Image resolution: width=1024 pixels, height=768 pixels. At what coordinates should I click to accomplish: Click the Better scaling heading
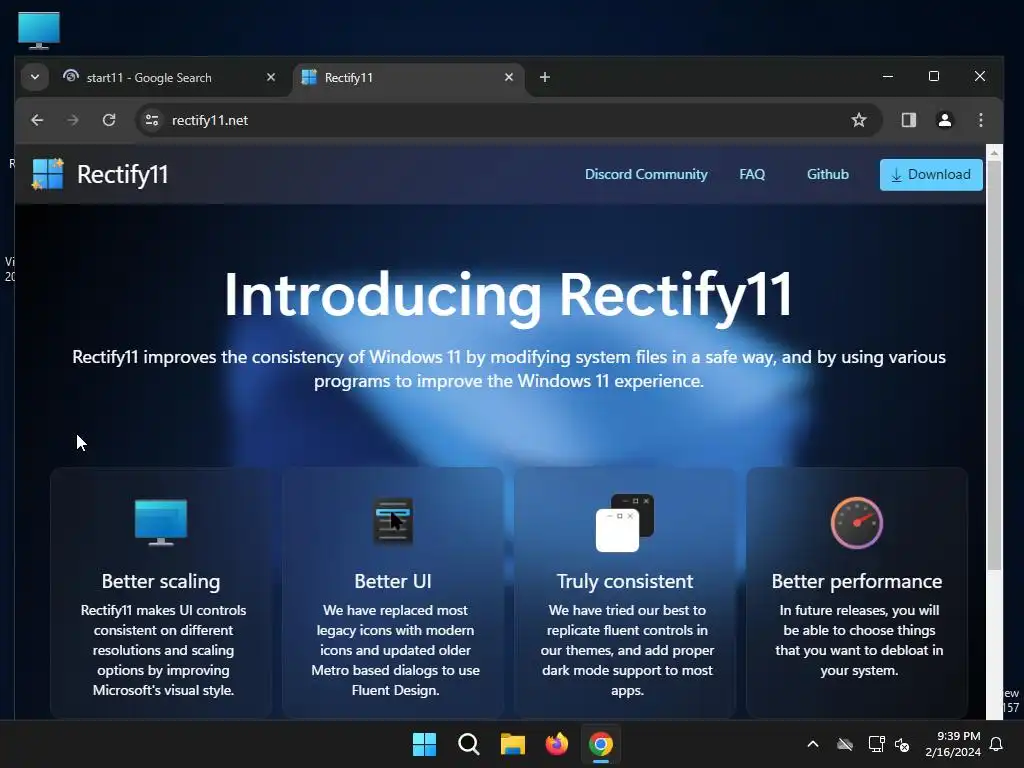tap(161, 581)
